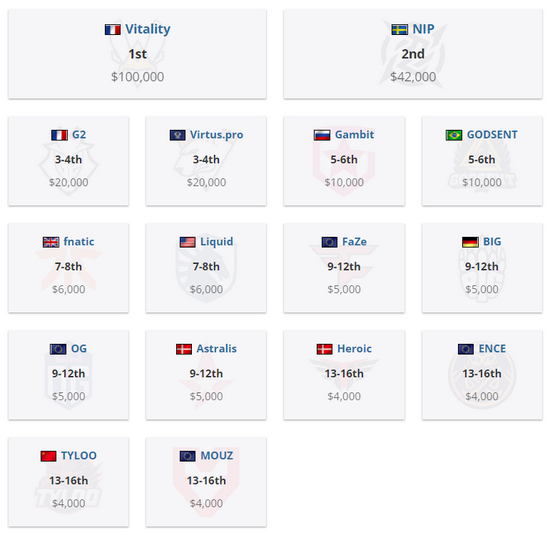550x535 pixels.
Task: Click the UK flag next to fnatic
Action: 51,242
